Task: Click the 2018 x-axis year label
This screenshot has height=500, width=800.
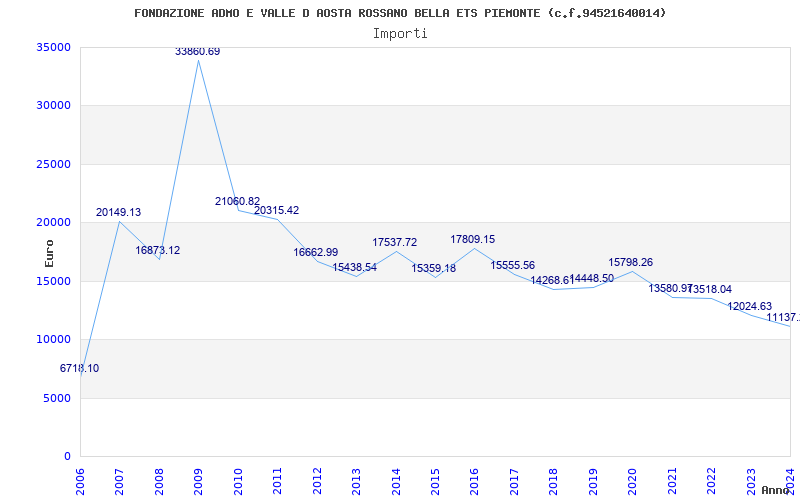Action: (553, 482)
